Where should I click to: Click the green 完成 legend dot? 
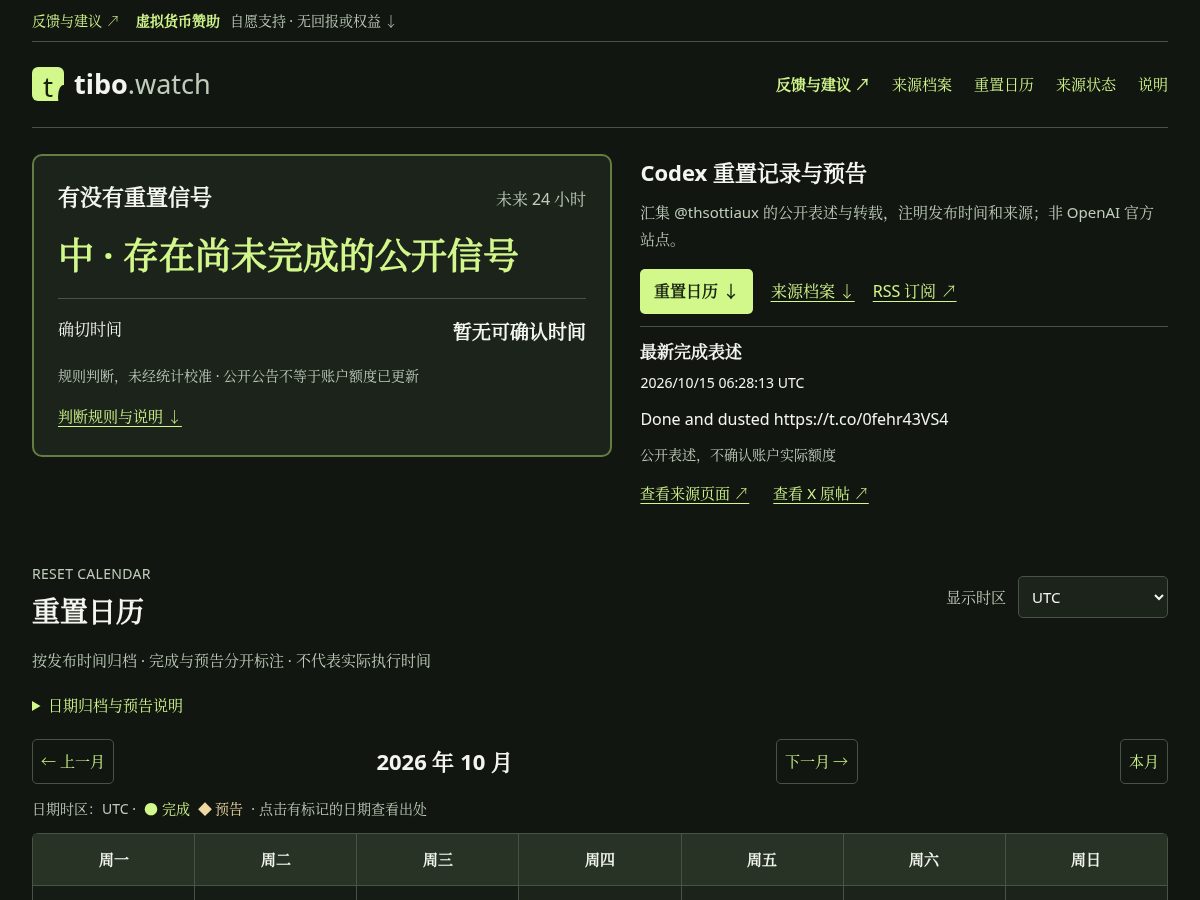[x=151, y=809]
